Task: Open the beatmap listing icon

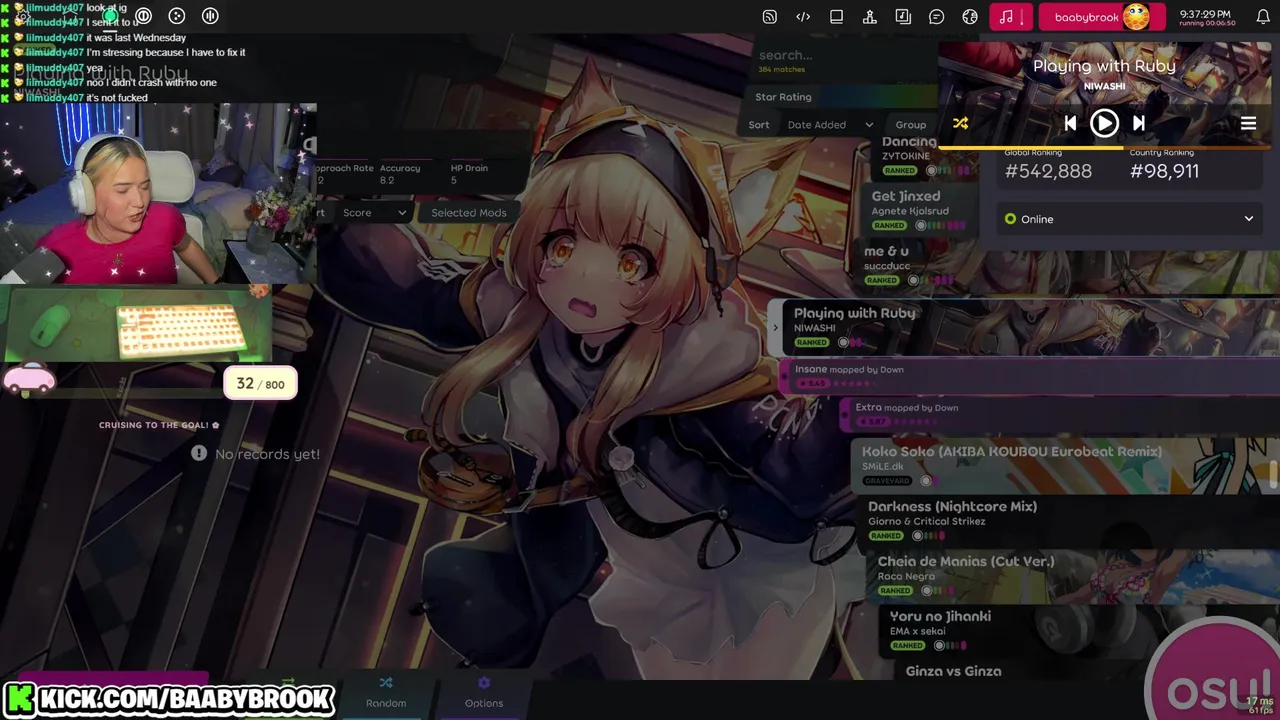Action: 903,16
